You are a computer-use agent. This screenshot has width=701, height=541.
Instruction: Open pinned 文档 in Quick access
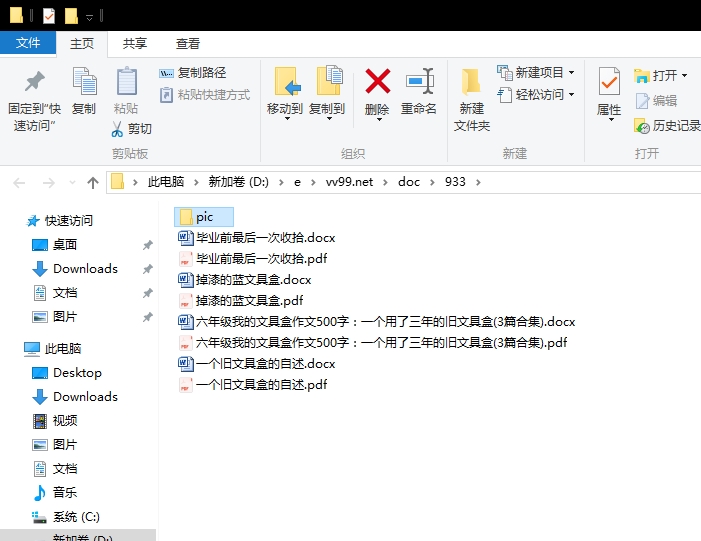[x=55, y=293]
